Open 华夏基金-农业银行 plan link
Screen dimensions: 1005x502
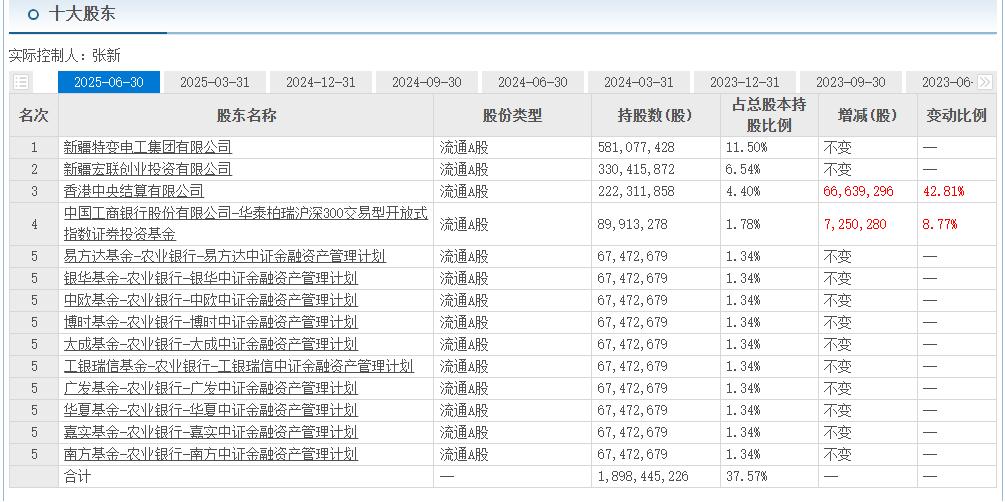(x=210, y=410)
